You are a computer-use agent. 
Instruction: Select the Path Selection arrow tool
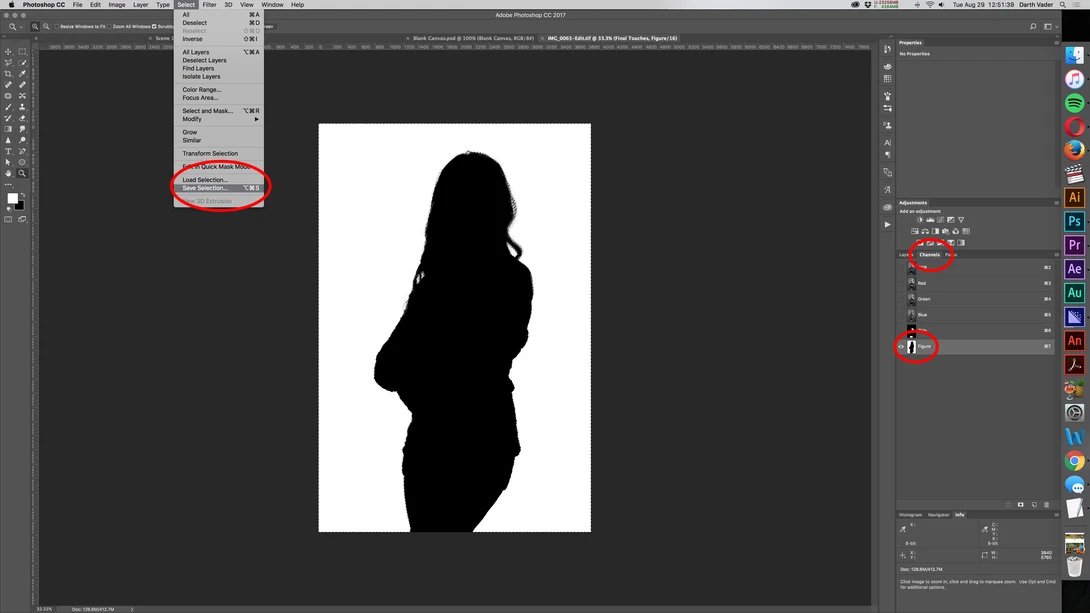coord(8,163)
